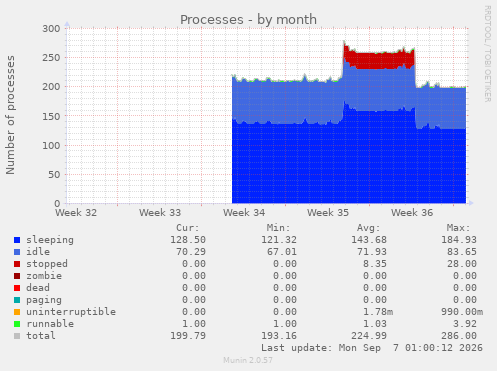Click sleeping current value 128.50

[188, 240]
